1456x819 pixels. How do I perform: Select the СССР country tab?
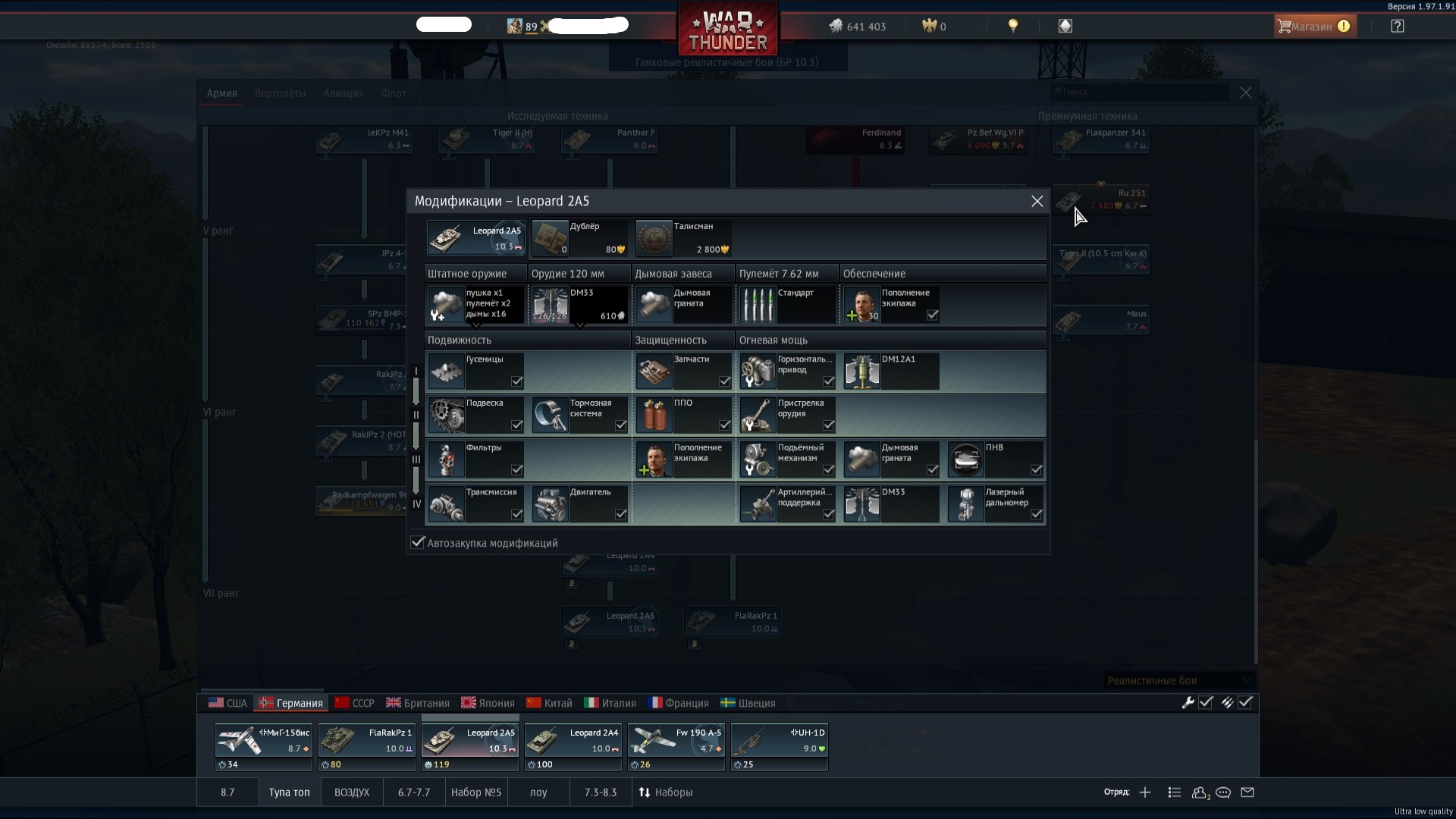[x=355, y=703]
